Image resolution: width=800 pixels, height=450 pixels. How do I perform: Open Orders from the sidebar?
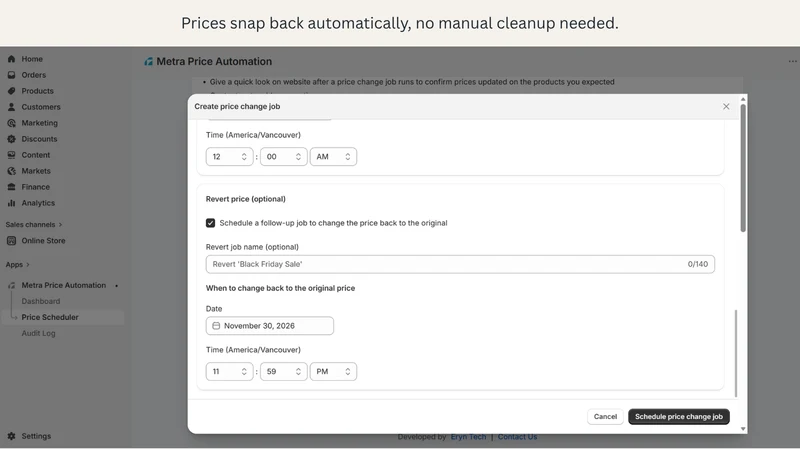34,75
